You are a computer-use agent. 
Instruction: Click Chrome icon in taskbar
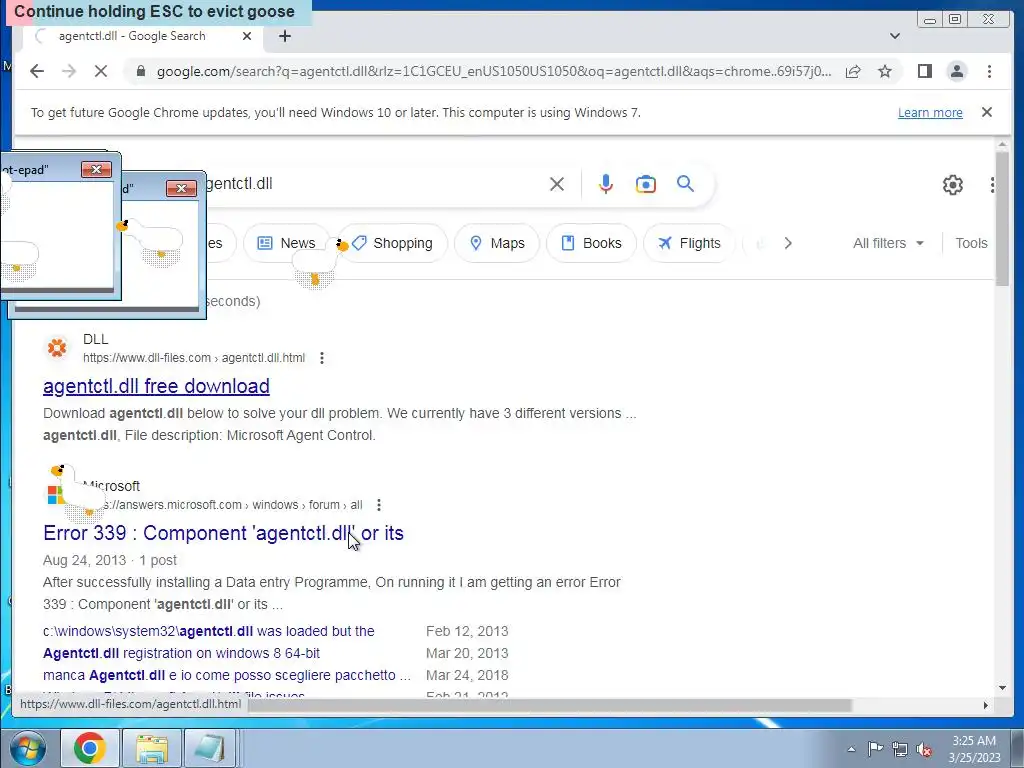click(89, 748)
